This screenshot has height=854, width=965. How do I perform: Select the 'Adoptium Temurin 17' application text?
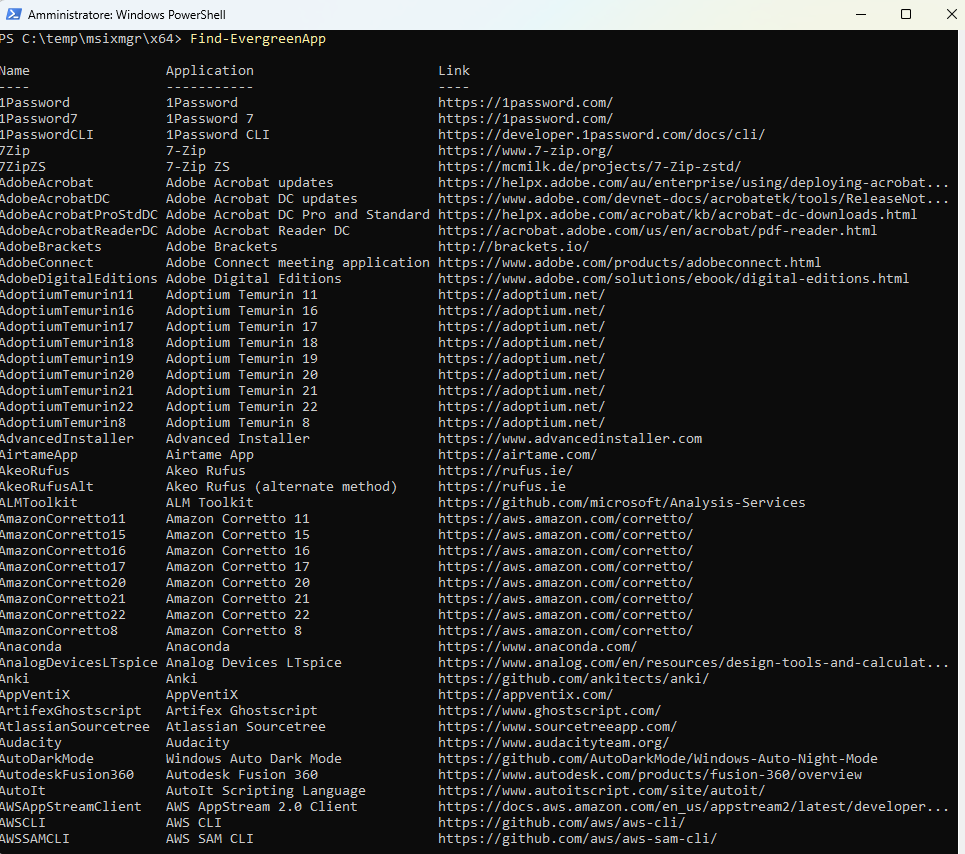tap(242, 327)
